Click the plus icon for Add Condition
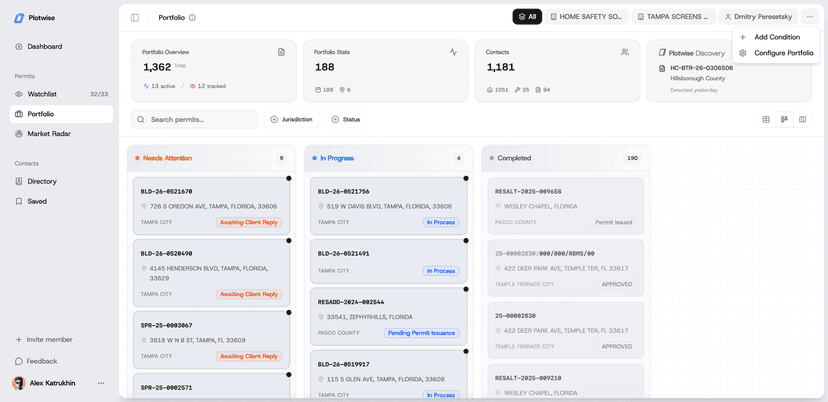828x402 pixels. tap(742, 37)
